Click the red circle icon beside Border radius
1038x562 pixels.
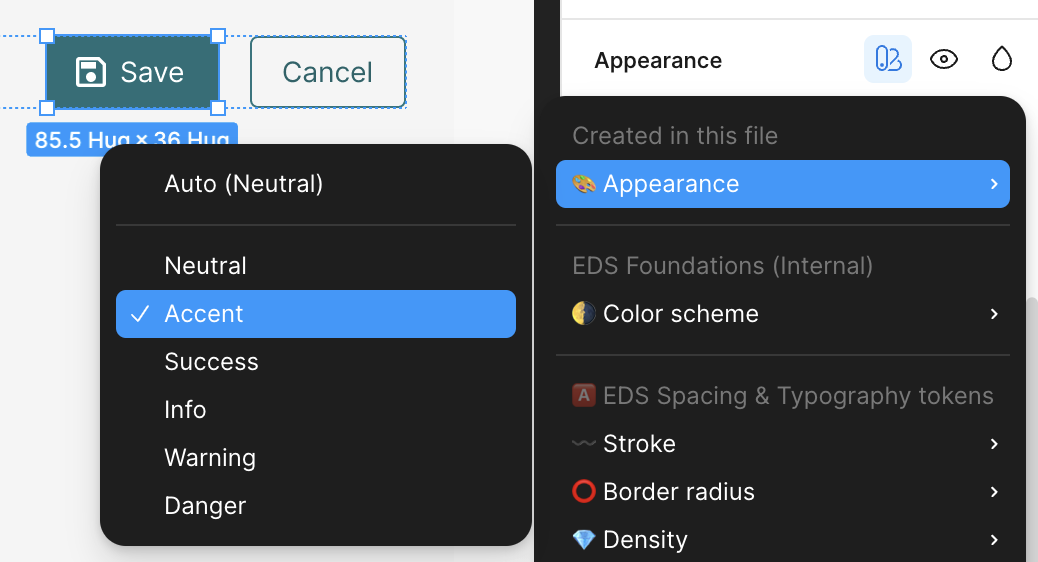pyautogui.click(x=583, y=492)
